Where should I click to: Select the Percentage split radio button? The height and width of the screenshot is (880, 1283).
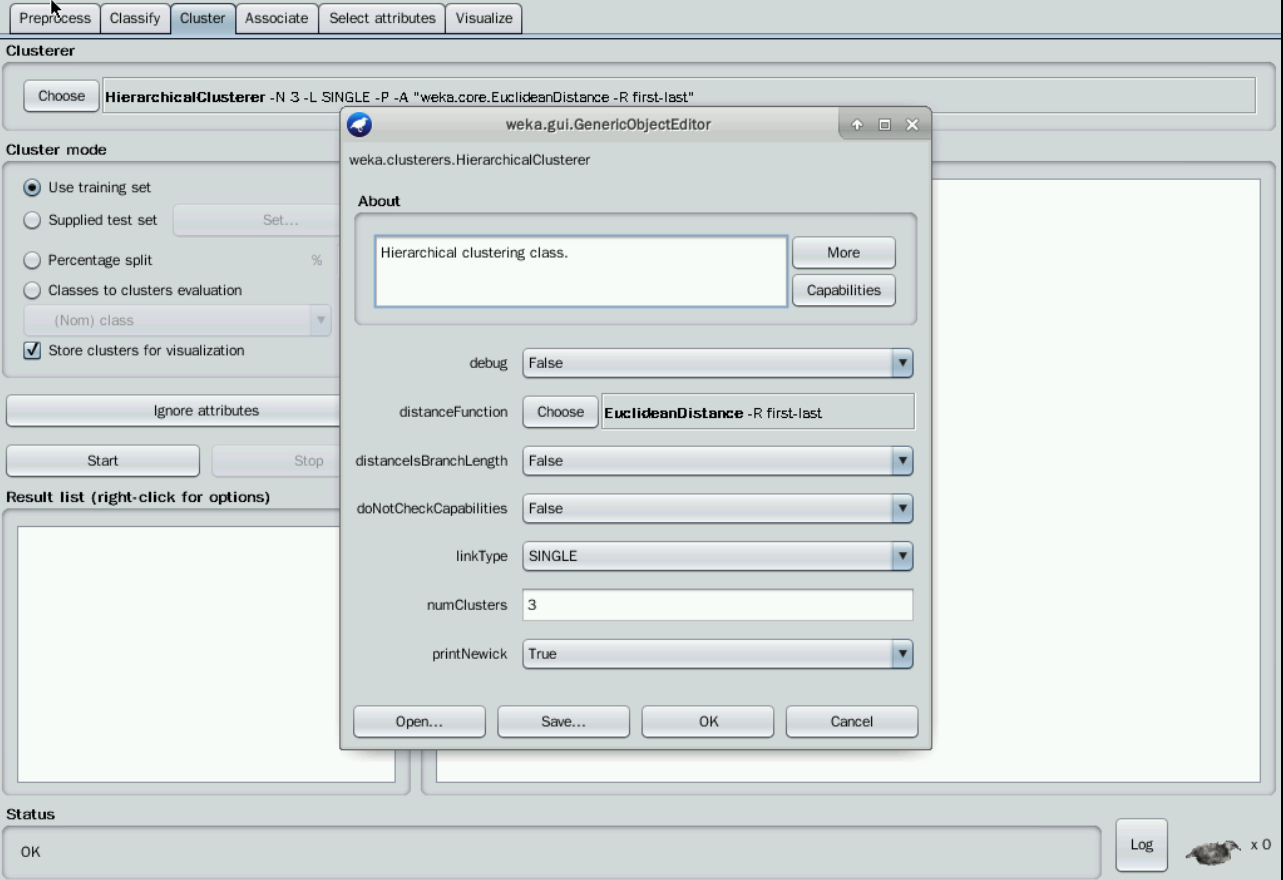[x=33, y=260]
